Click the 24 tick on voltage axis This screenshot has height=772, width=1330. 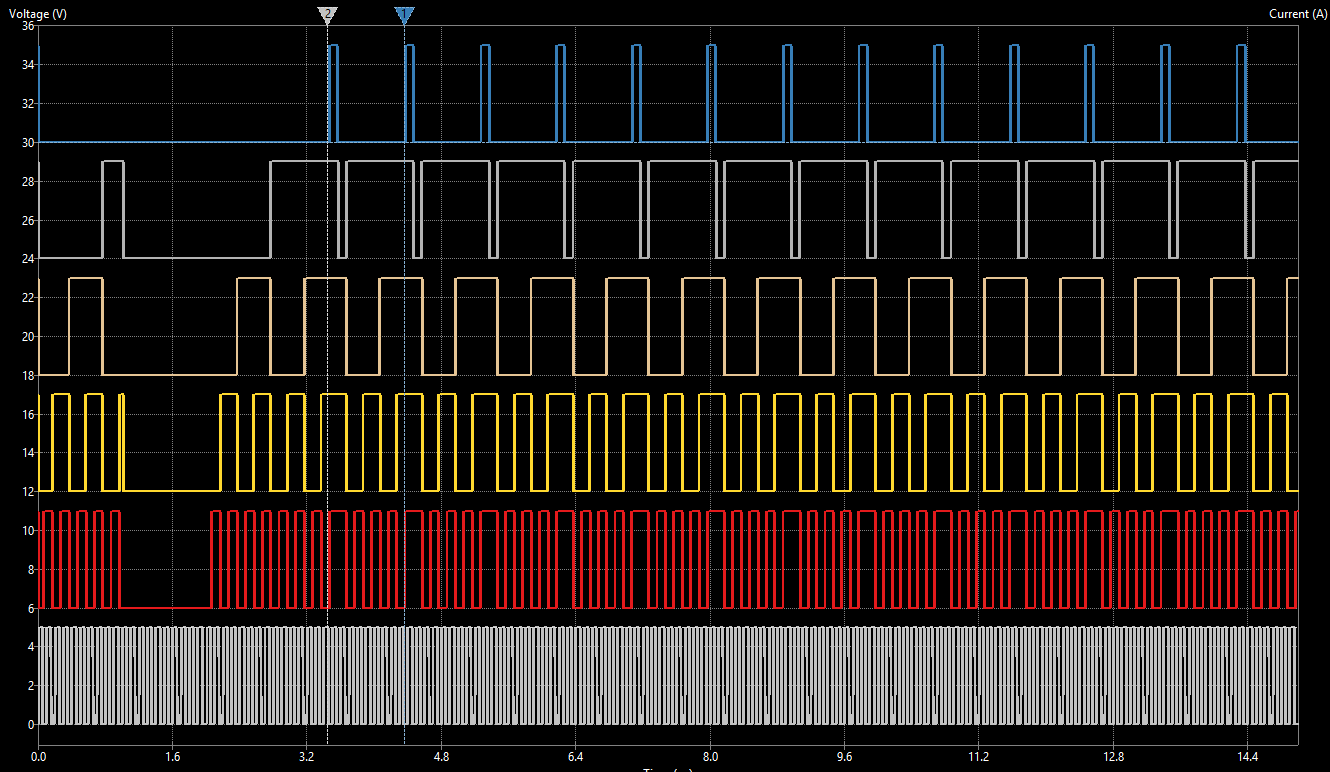point(28,259)
